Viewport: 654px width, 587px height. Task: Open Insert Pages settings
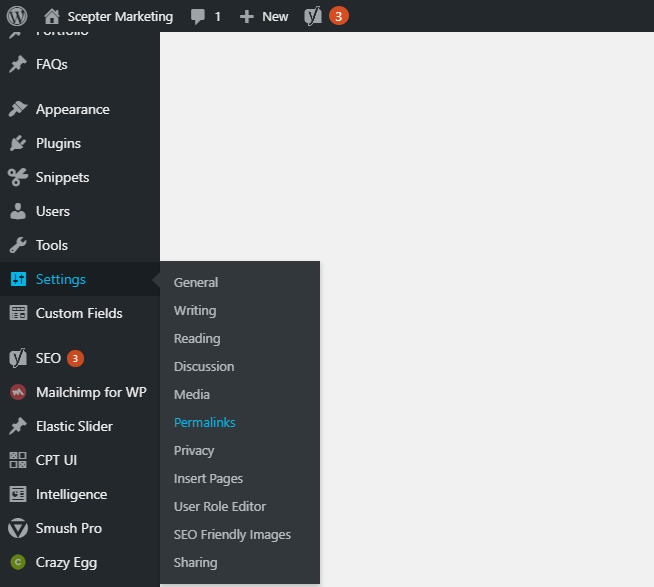[208, 479]
